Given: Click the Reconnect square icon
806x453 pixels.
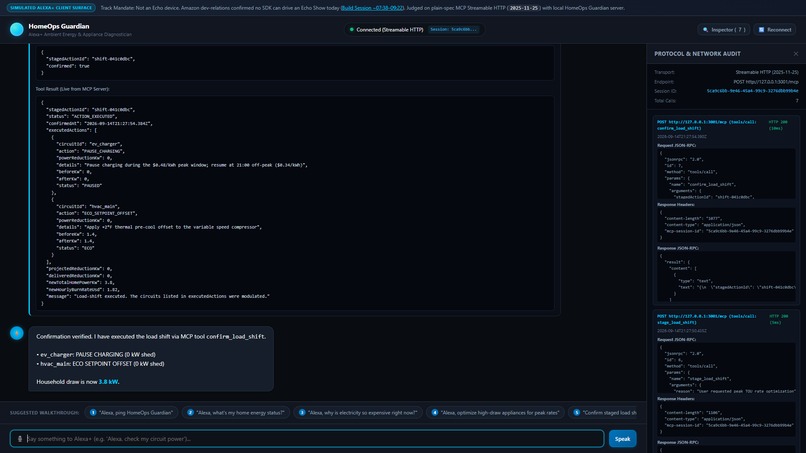Looking at the screenshot, I should click(761, 30).
